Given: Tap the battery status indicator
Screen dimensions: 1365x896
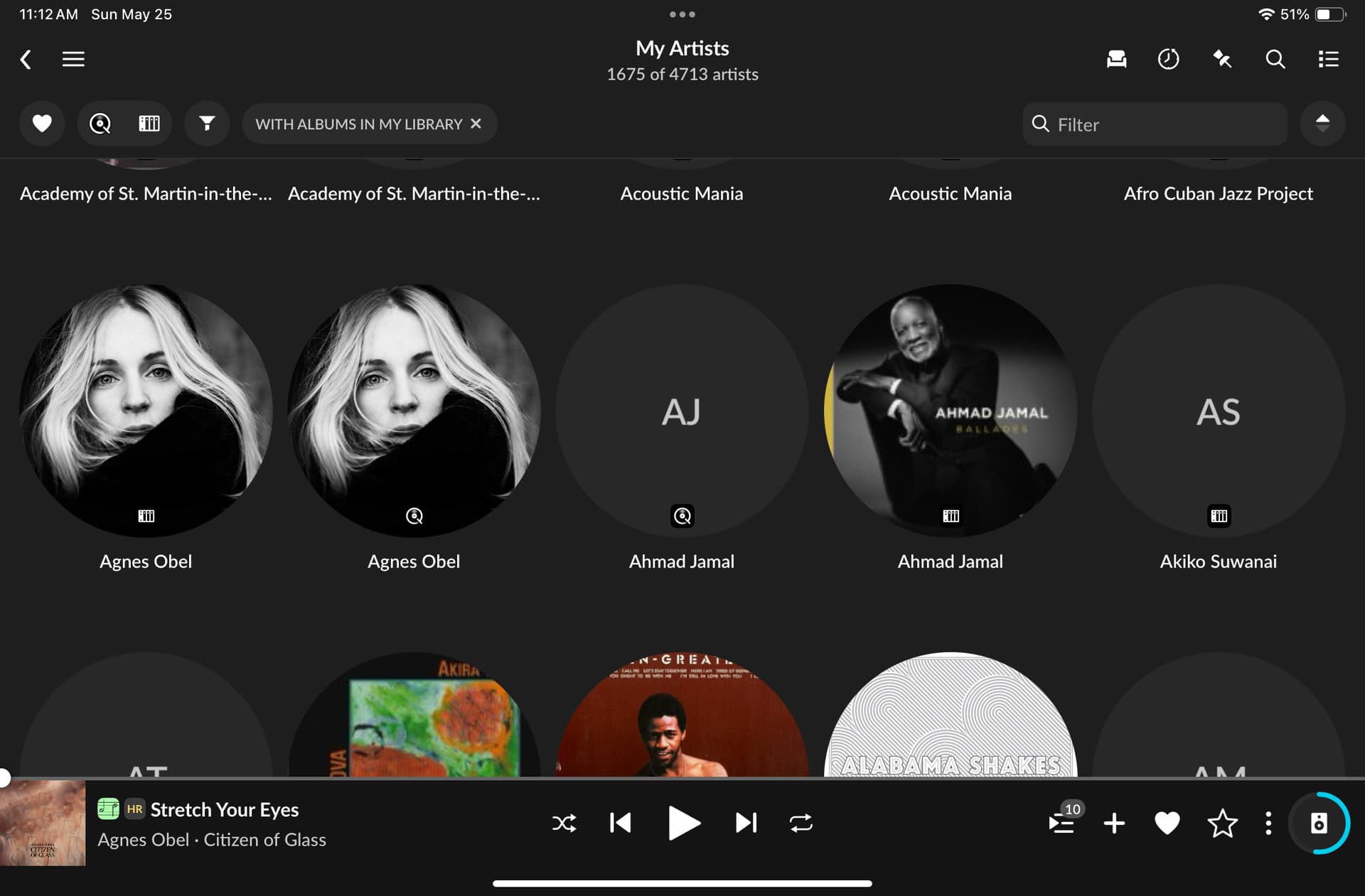Looking at the screenshot, I should (x=1330, y=14).
